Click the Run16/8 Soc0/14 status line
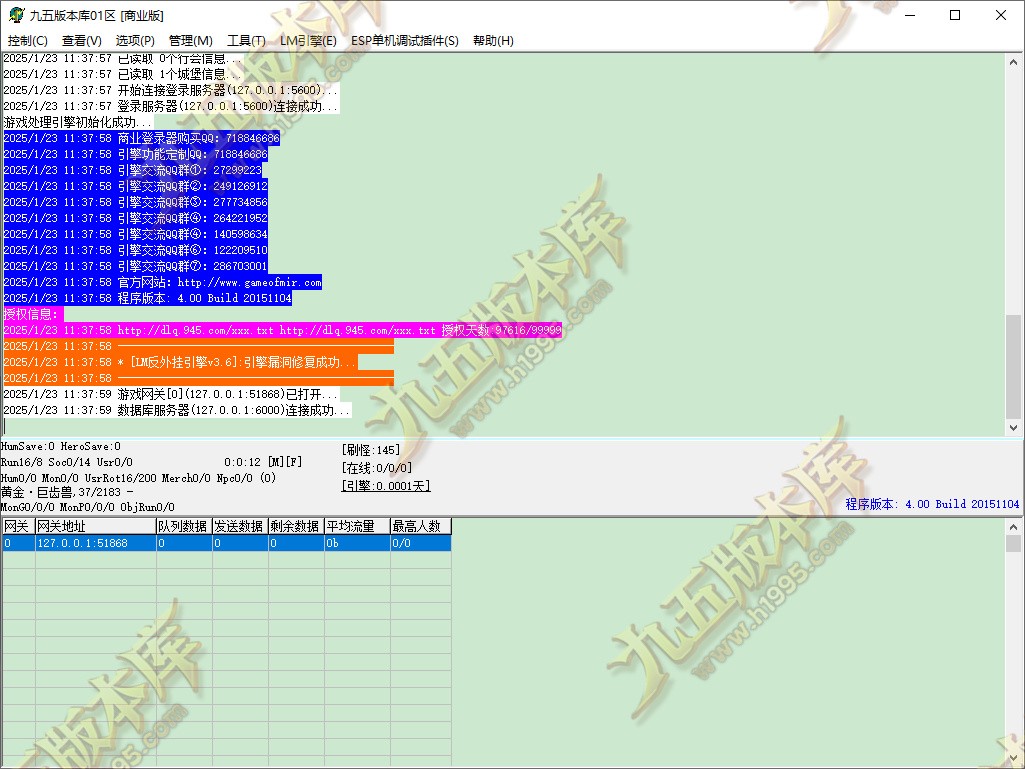Screen dimensions: 1025x769 tap(151, 462)
